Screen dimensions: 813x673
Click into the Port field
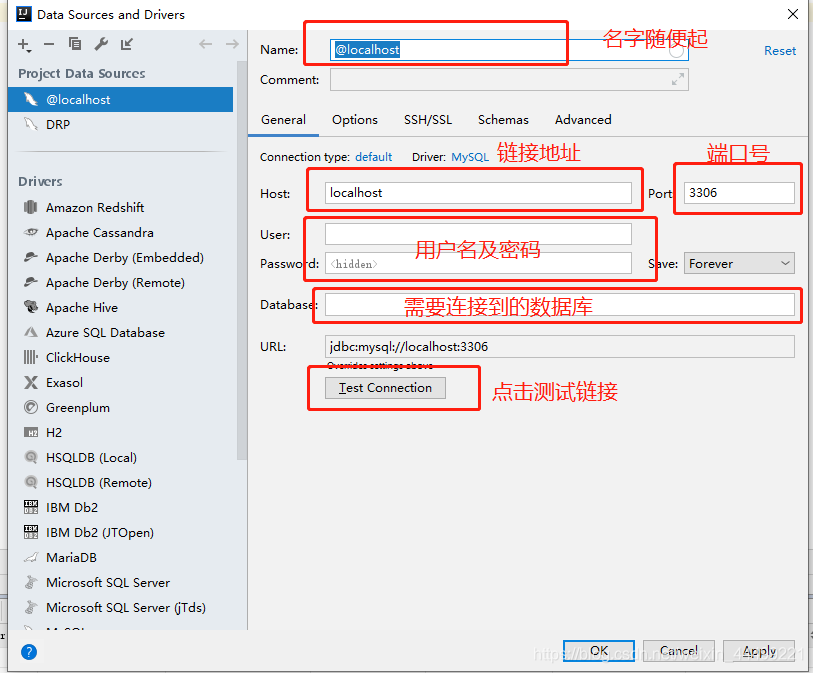tap(739, 193)
